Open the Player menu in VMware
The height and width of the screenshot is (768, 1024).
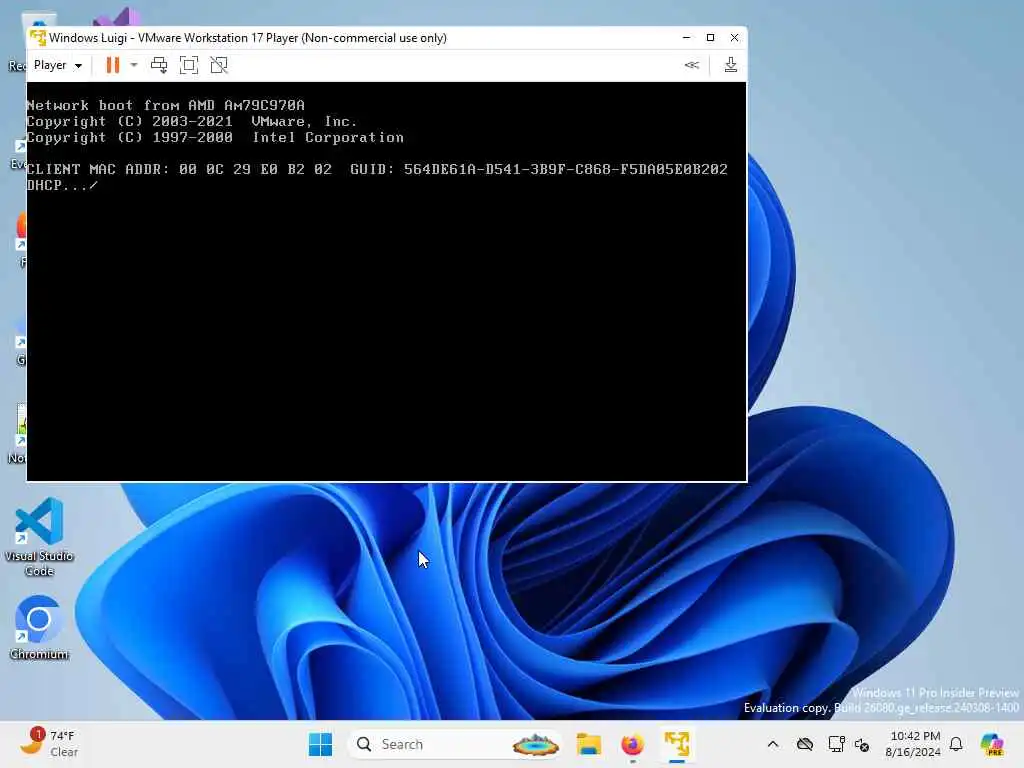point(57,65)
